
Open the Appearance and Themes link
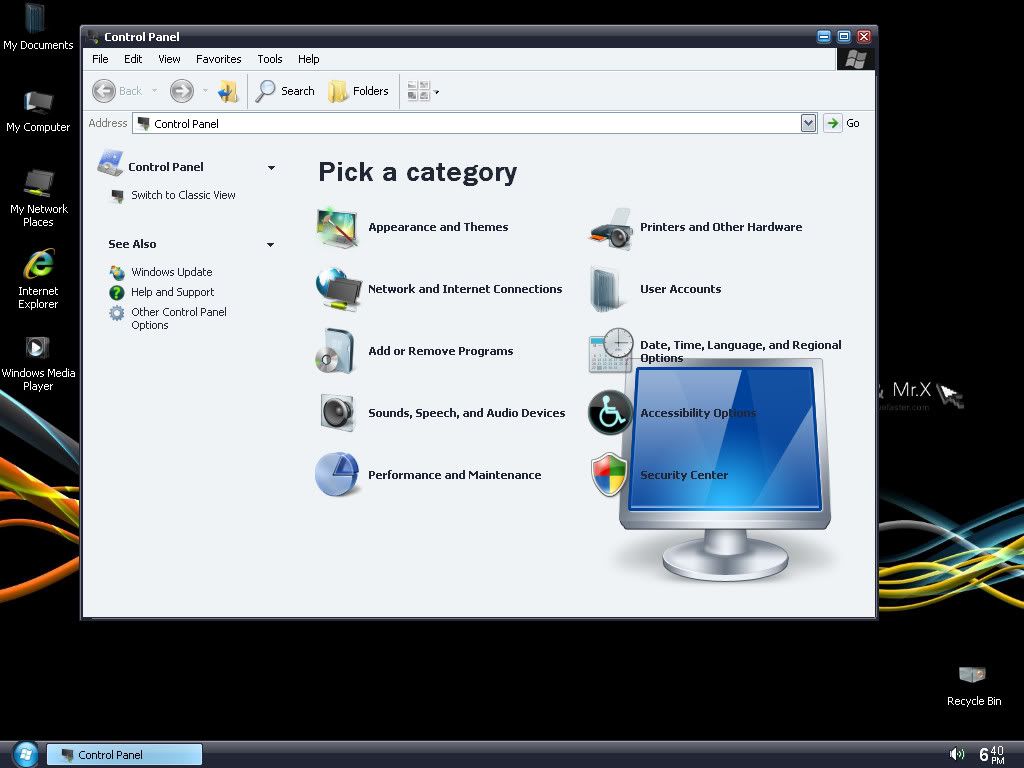[438, 227]
